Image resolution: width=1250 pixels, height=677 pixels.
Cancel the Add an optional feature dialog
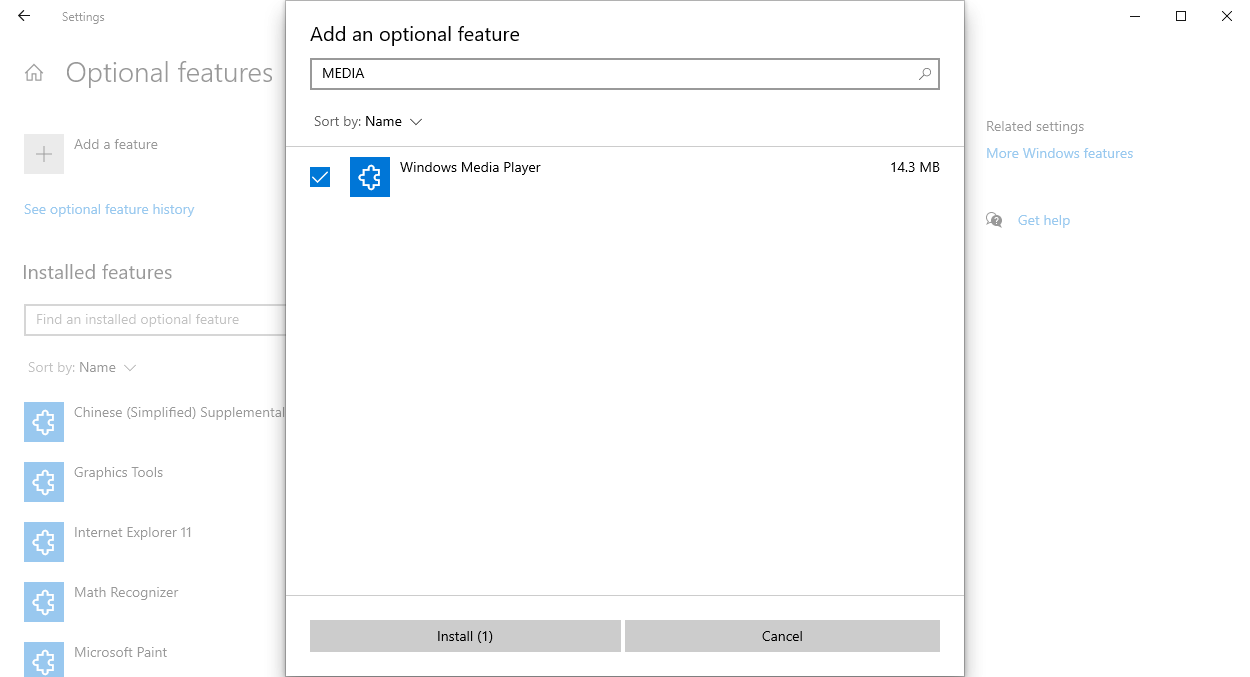[782, 636]
